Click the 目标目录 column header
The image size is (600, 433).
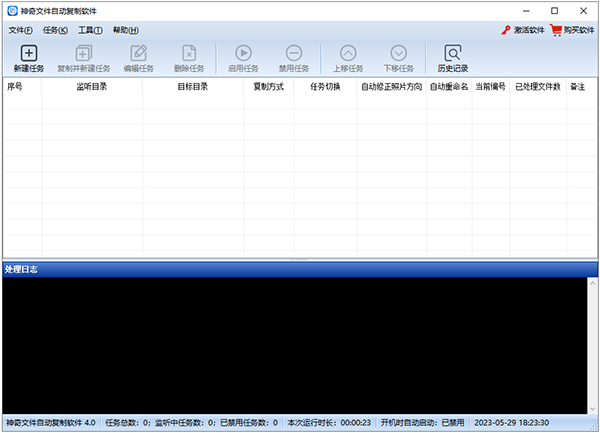click(x=193, y=87)
